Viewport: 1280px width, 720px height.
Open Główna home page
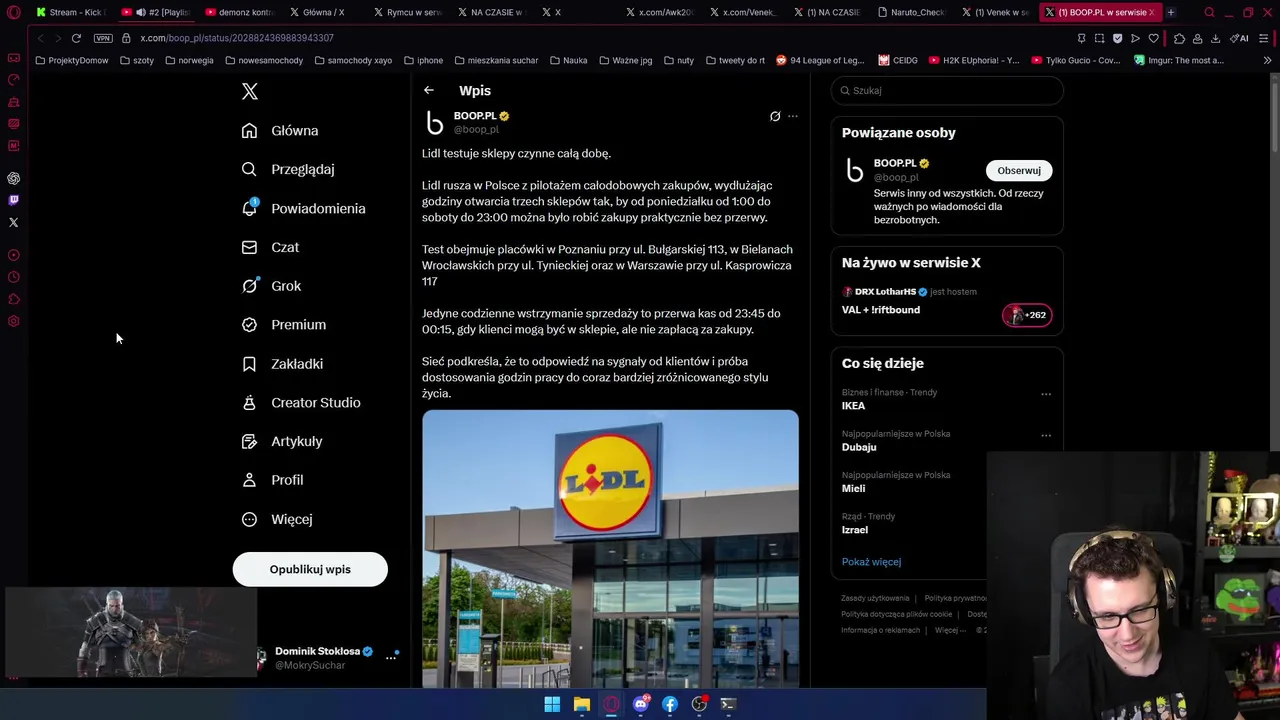pos(280,131)
